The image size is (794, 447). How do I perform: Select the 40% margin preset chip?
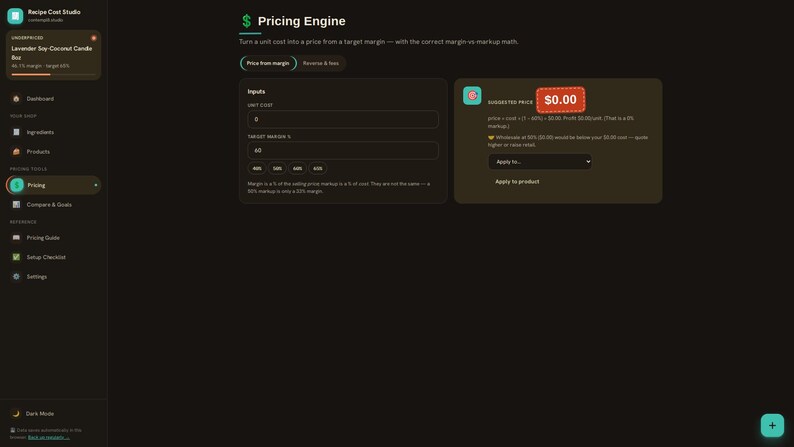coord(257,168)
